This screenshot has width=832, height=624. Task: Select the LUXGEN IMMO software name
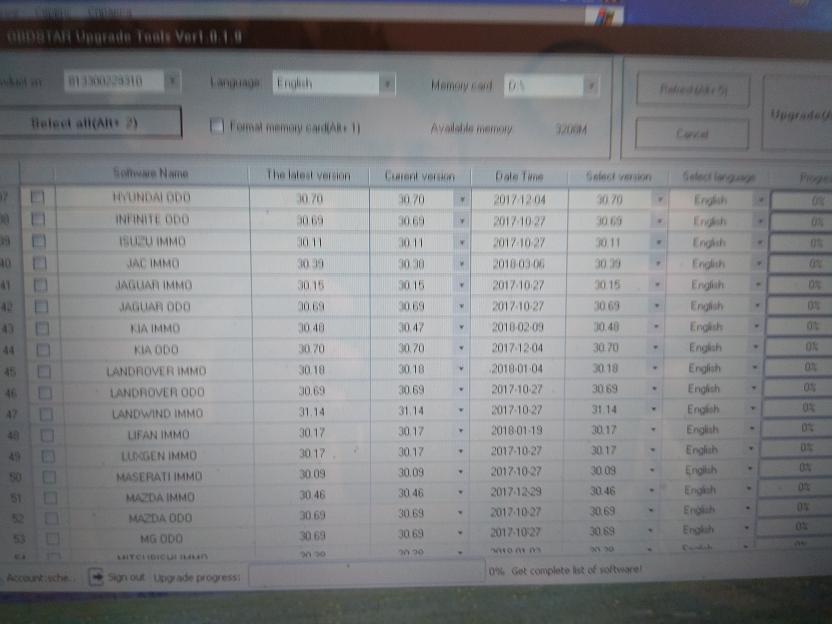coord(159,456)
